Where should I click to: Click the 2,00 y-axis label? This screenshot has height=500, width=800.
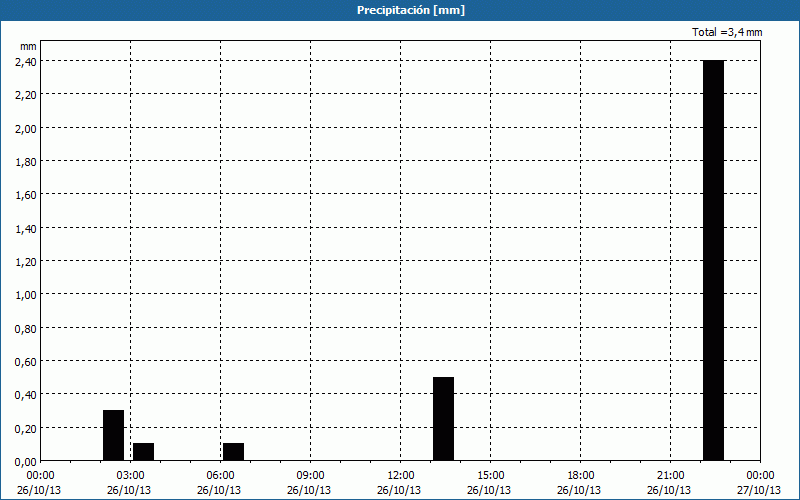[x=26, y=128]
